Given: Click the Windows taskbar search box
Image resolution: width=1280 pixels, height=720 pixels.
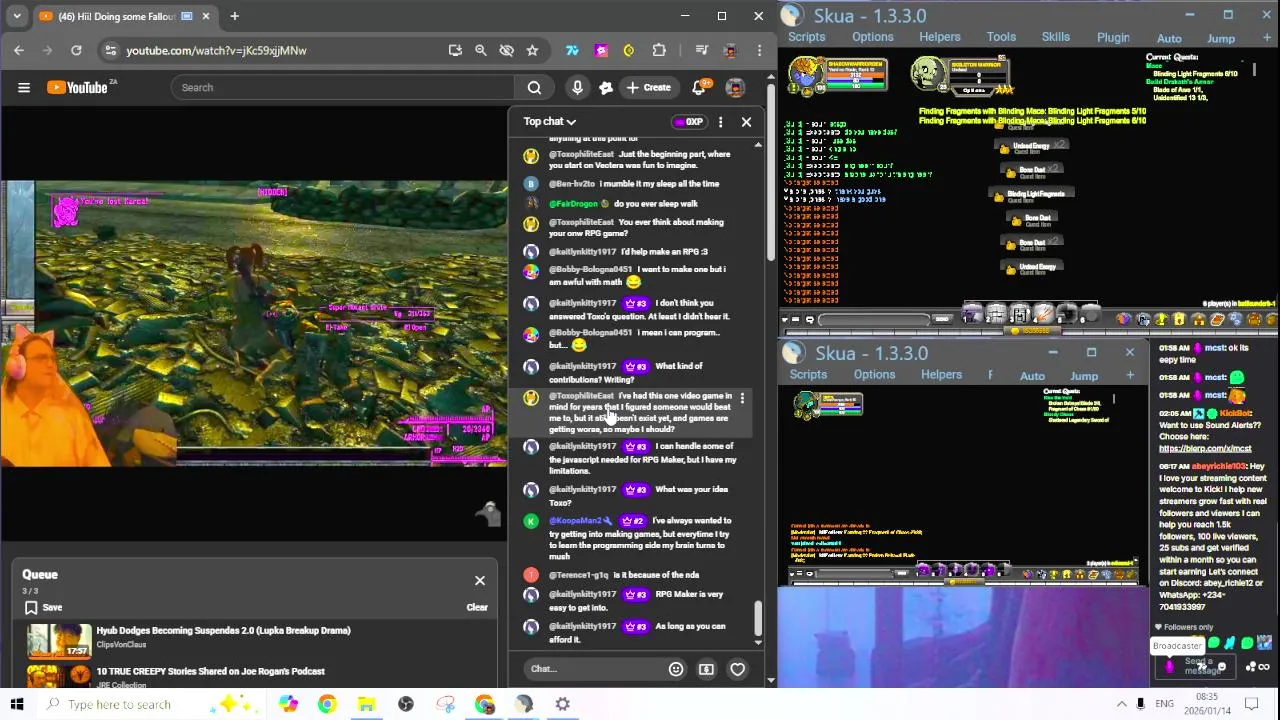Looking at the screenshot, I should coord(150,704).
